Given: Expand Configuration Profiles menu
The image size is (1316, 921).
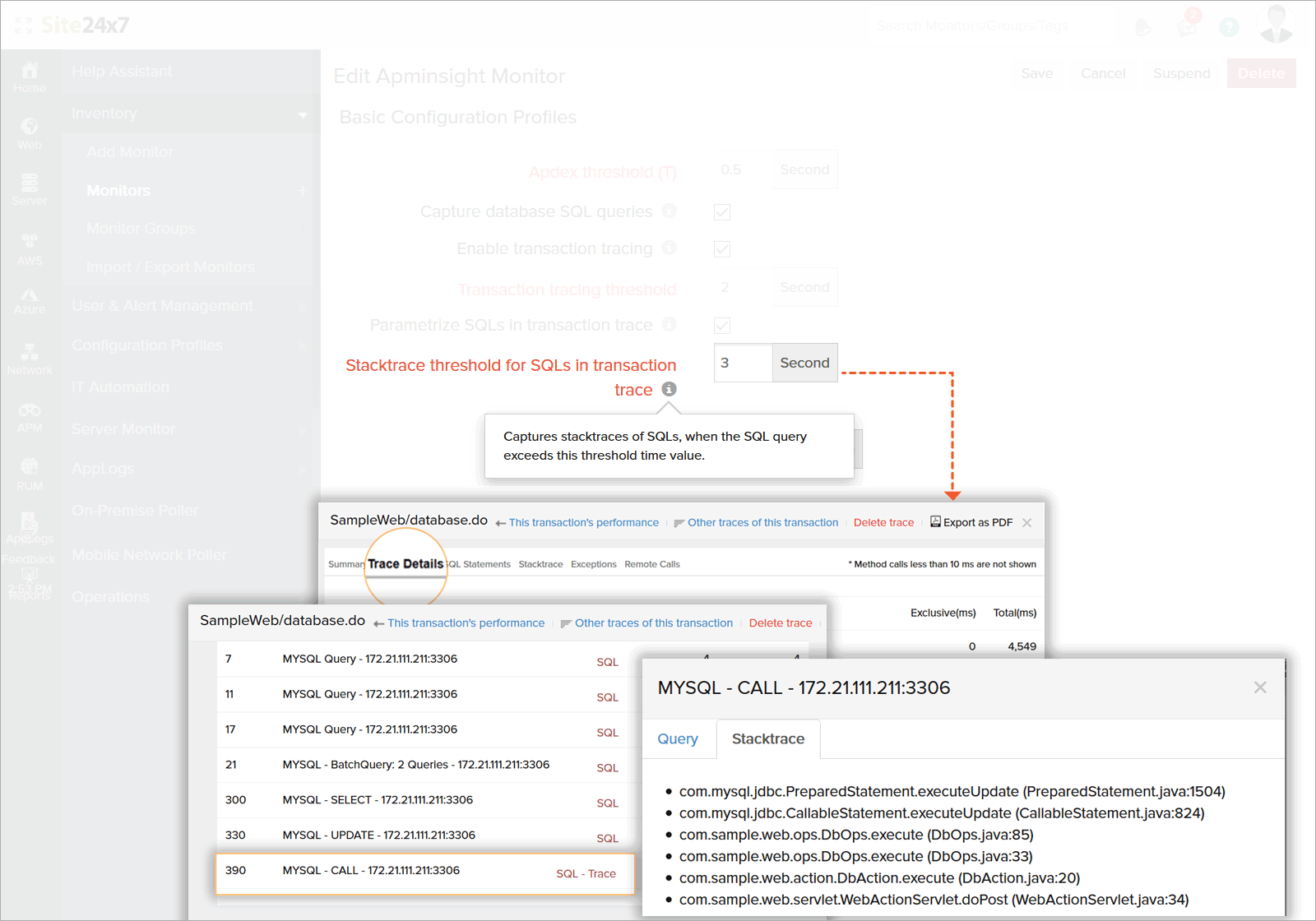Looking at the screenshot, I should [303, 346].
